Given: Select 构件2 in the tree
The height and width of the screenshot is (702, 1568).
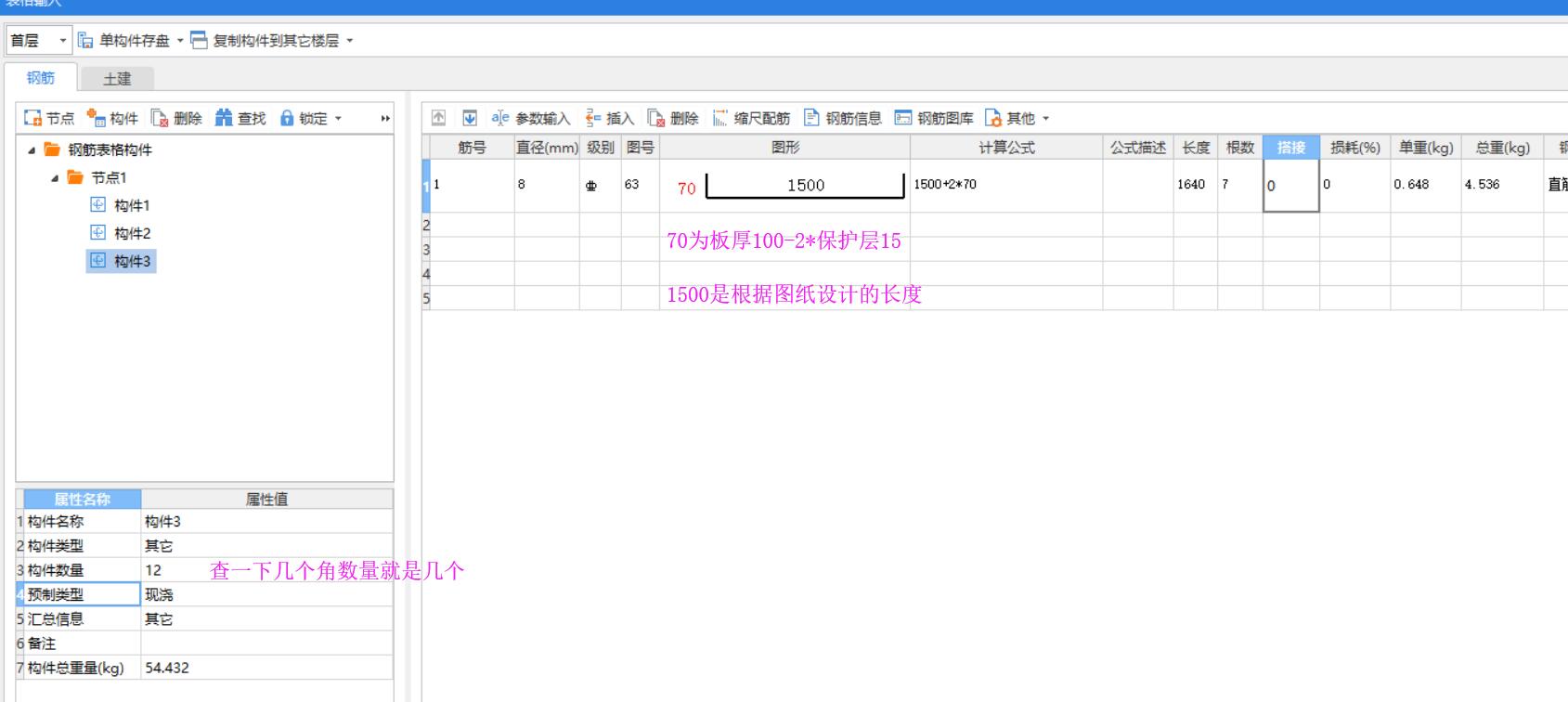Looking at the screenshot, I should point(132,233).
